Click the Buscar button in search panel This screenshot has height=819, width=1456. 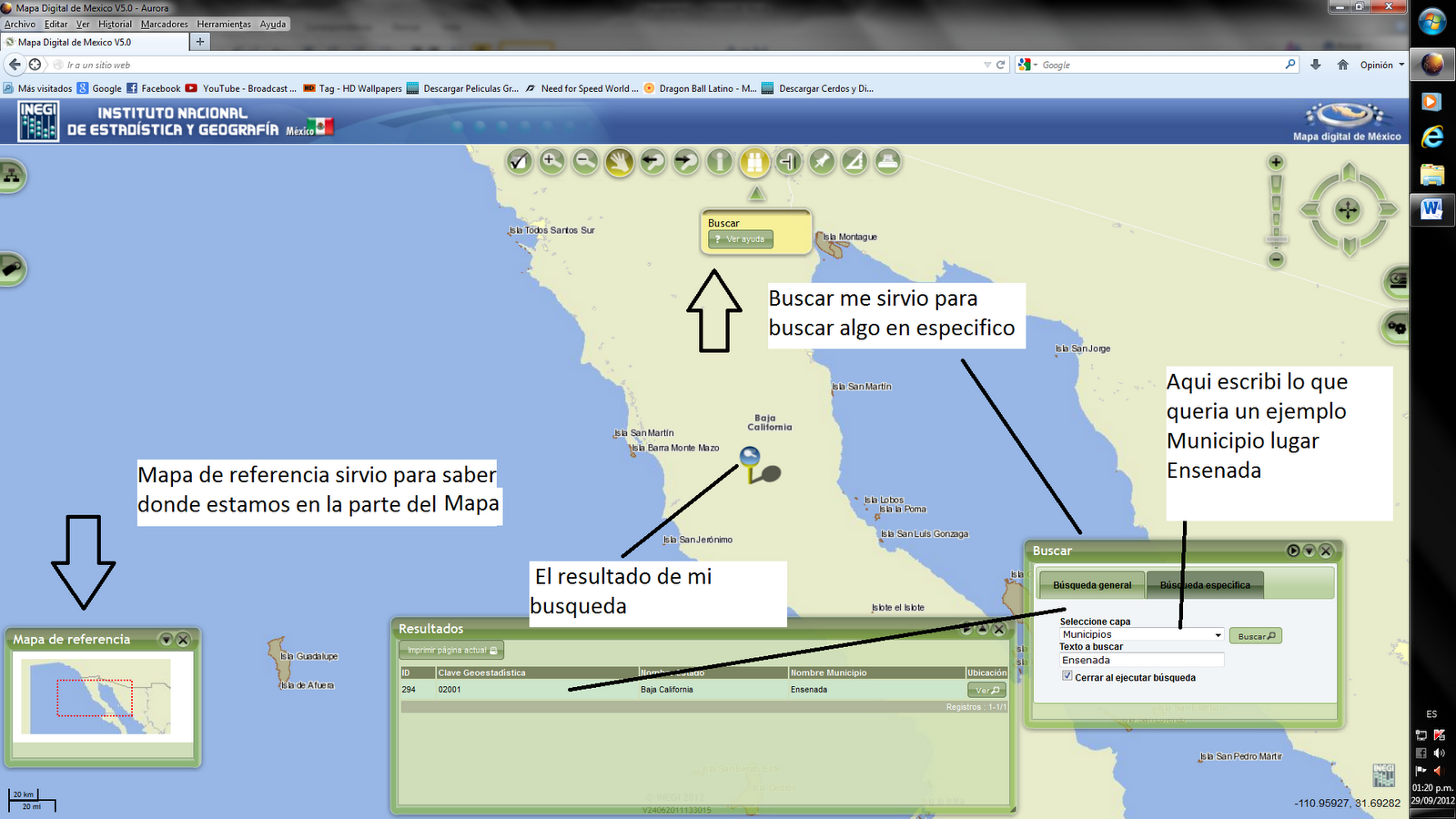click(1256, 636)
